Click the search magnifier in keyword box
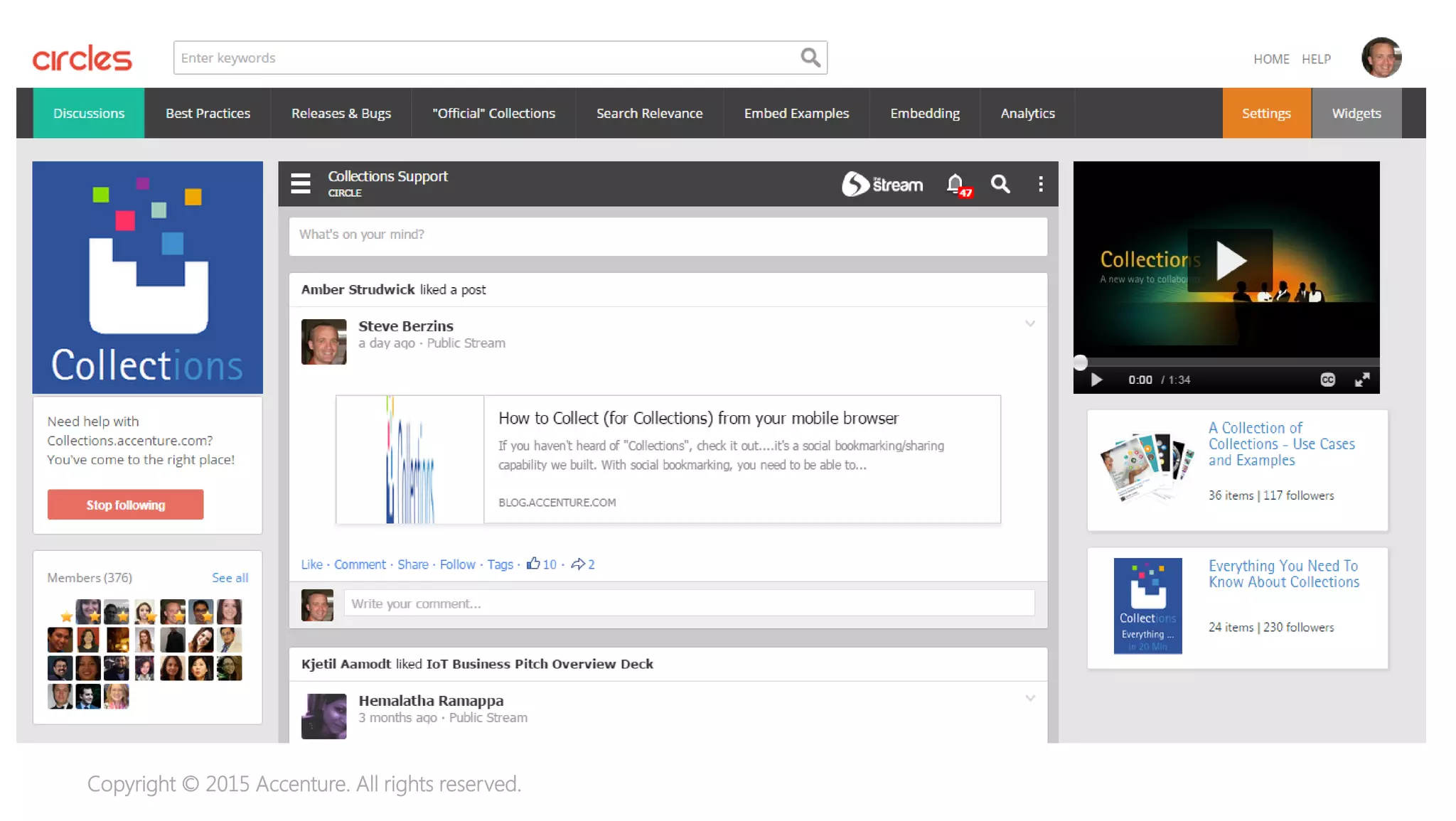This screenshot has height=821, width=1456. pyautogui.click(x=810, y=58)
